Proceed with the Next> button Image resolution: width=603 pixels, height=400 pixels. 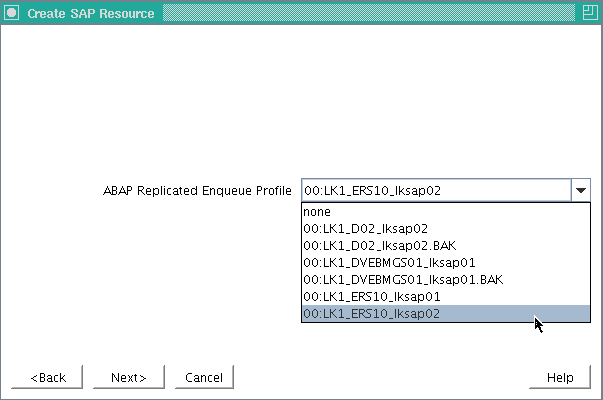pyautogui.click(x=129, y=377)
